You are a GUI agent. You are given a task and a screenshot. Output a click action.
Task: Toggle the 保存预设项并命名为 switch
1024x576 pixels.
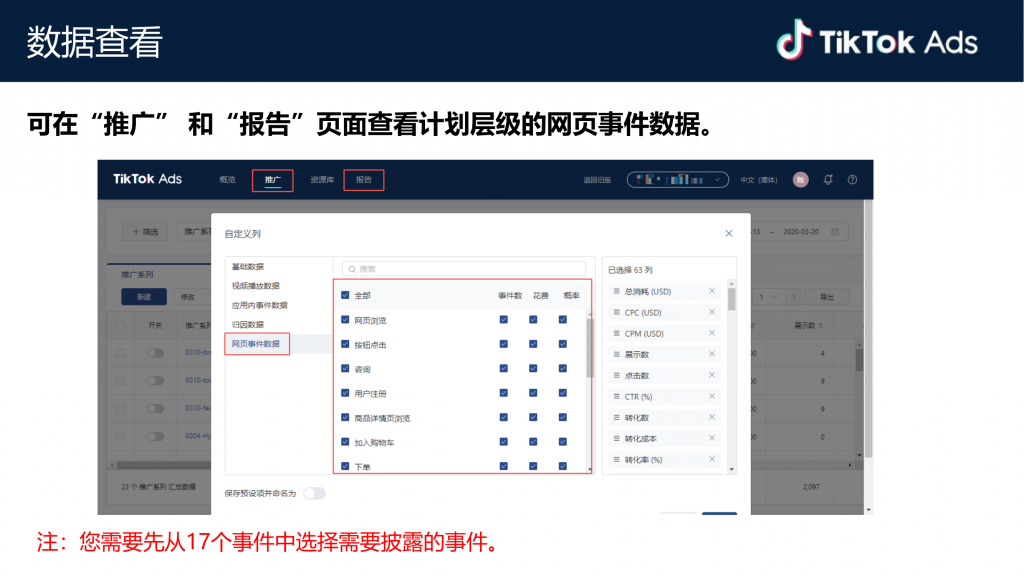(x=314, y=493)
